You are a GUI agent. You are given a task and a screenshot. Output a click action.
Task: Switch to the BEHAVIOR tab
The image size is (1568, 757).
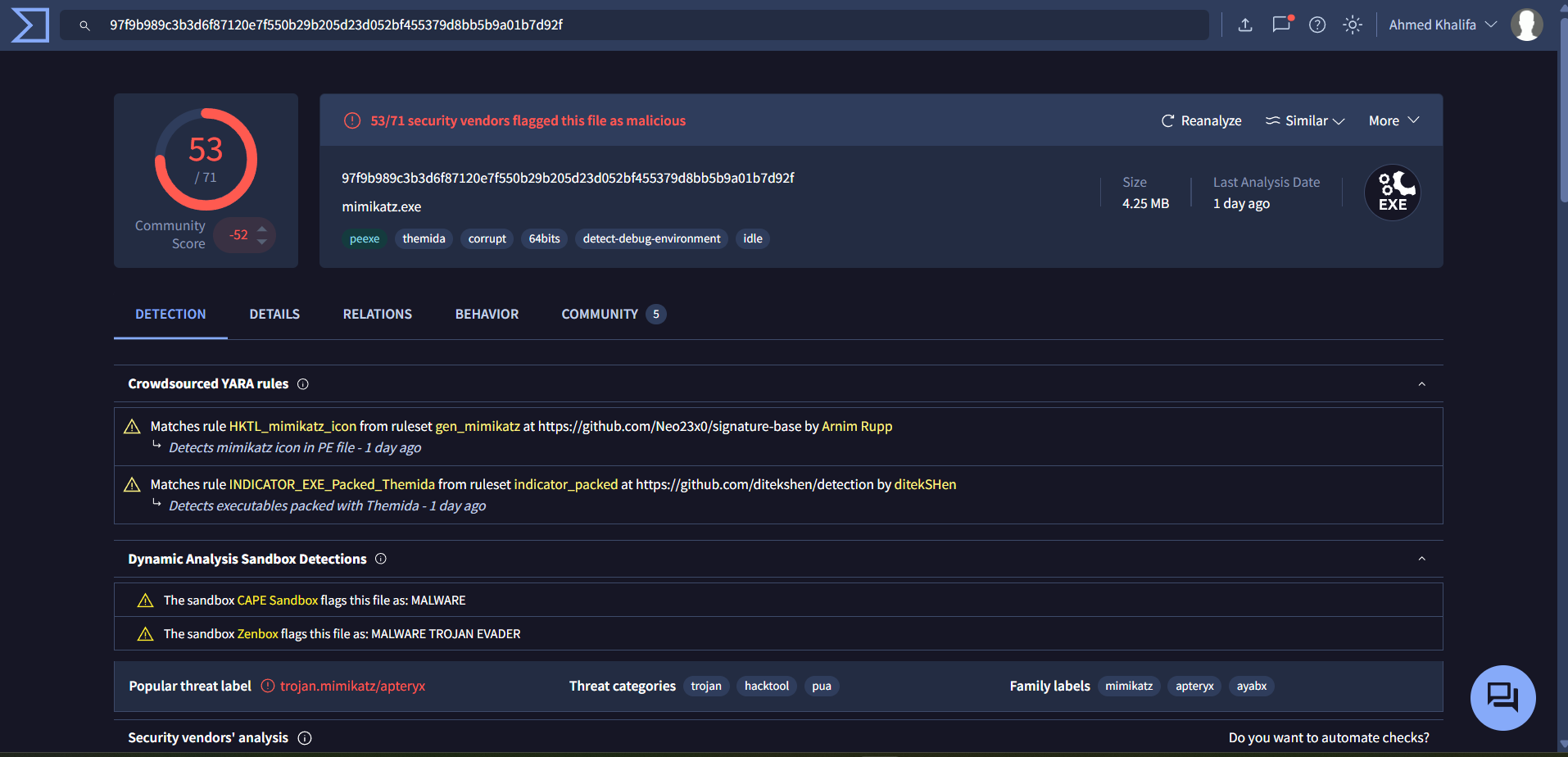(487, 314)
